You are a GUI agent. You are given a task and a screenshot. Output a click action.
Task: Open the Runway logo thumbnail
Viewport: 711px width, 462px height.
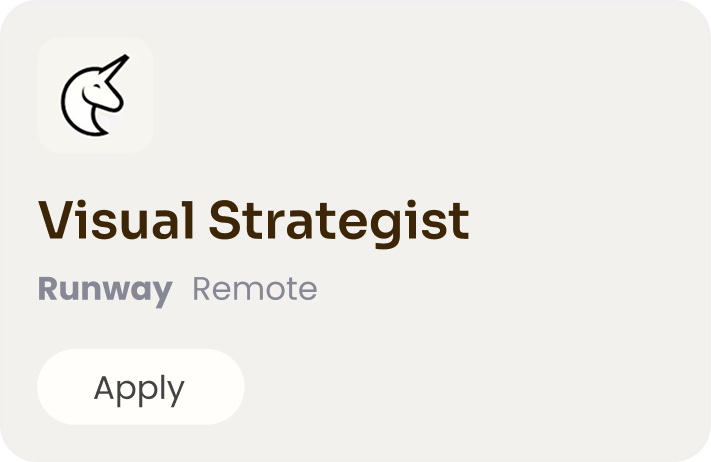(95, 95)
